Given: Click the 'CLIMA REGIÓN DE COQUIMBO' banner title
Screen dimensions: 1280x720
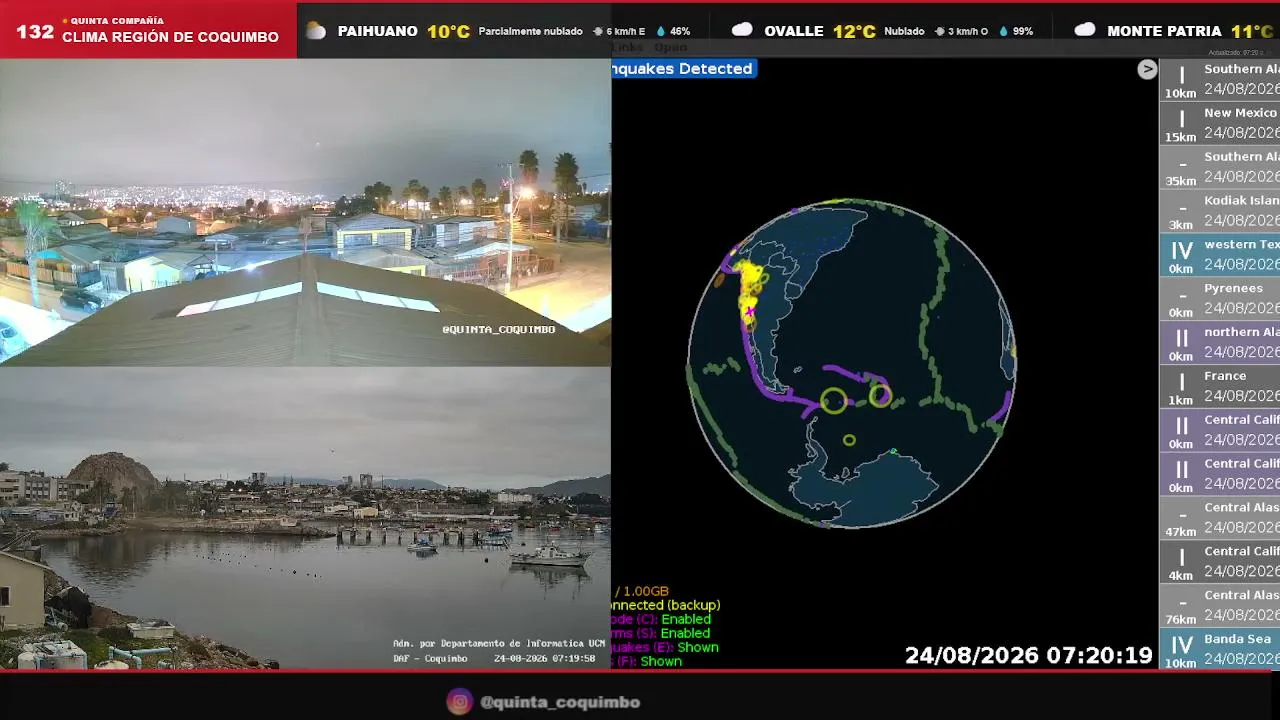Looking at the screenshot, I should [x=171, y=37].
